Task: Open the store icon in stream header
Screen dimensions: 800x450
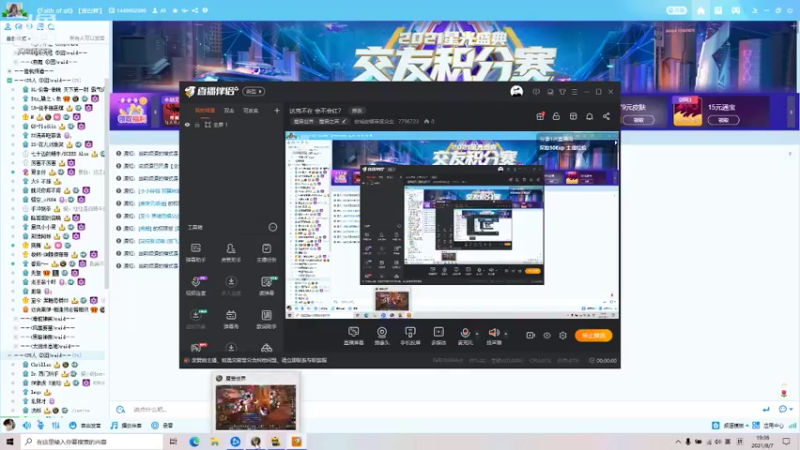Action: pos(573,116)
